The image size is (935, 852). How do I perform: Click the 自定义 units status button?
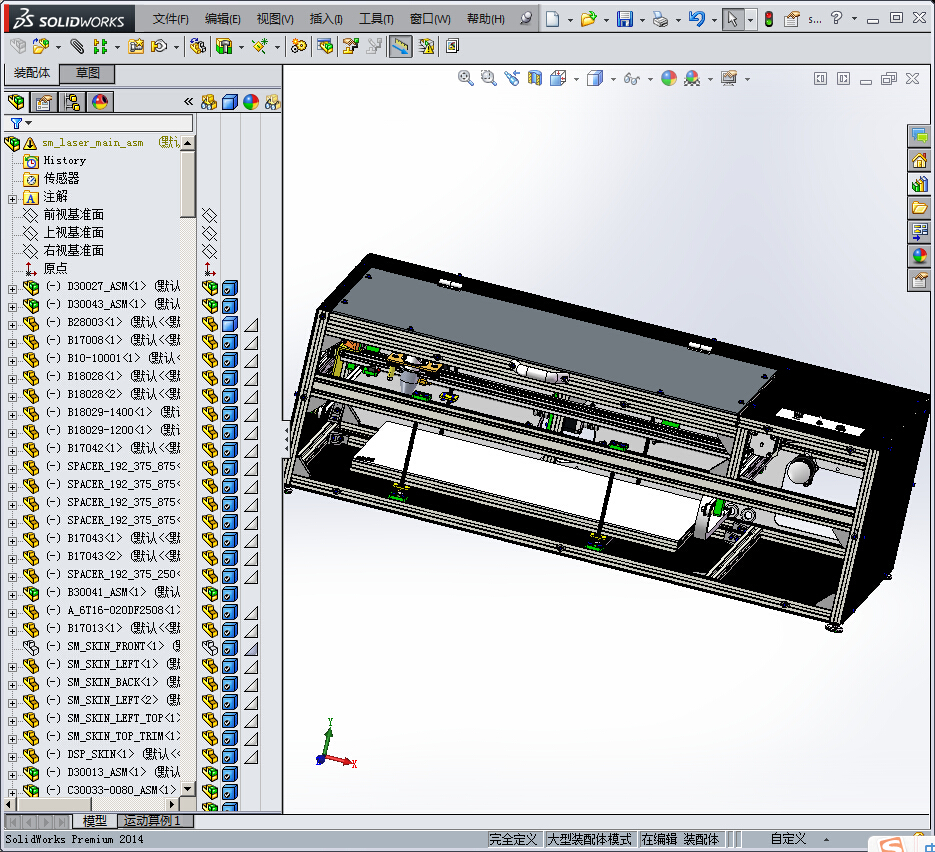pos(788,839)
